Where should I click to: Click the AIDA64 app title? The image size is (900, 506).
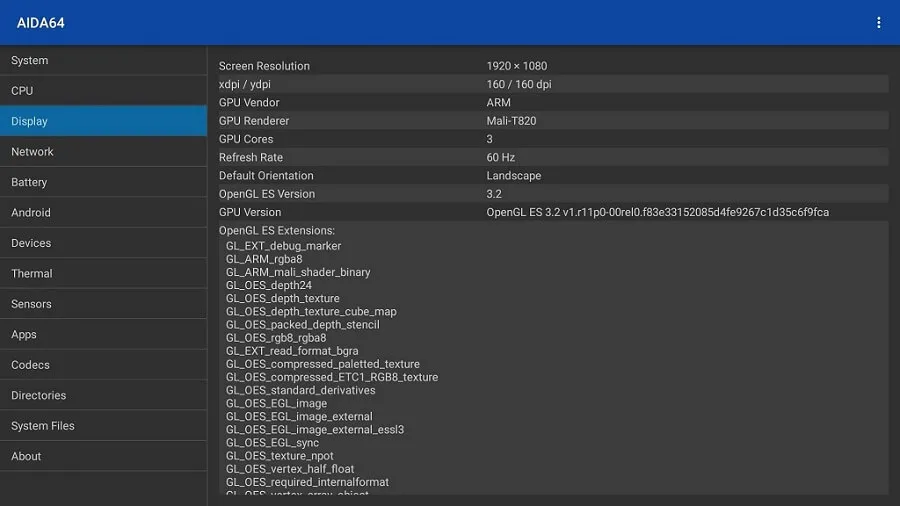click(x=41, y=23)
